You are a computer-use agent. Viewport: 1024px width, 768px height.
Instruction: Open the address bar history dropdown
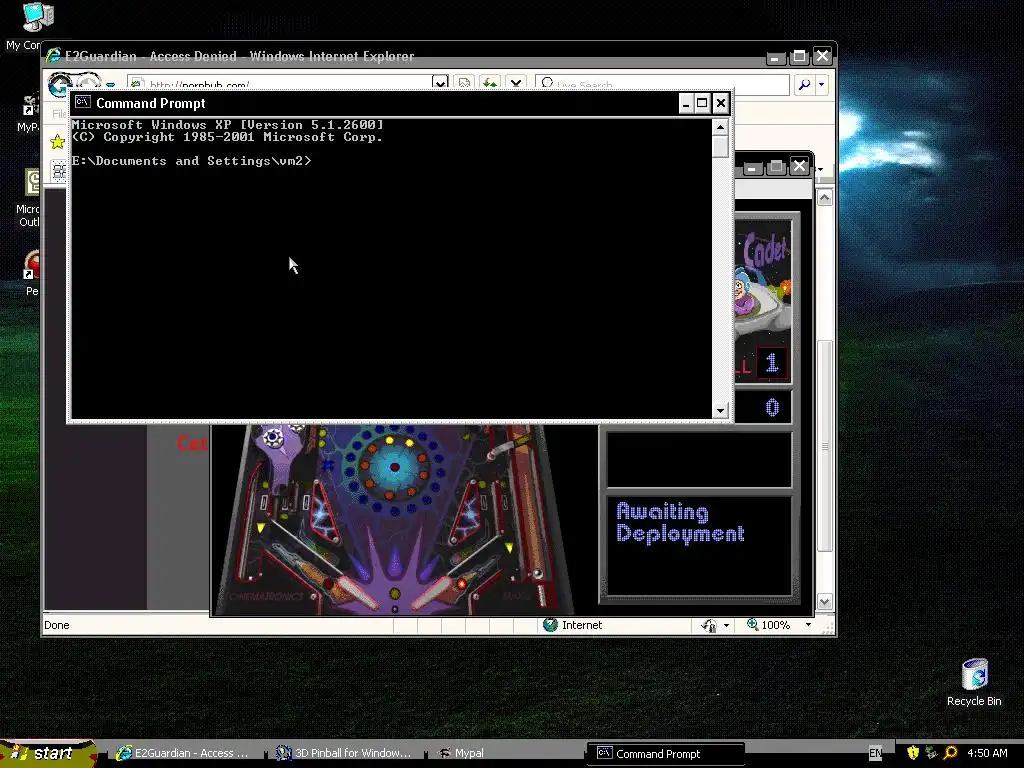coord(440,83)
